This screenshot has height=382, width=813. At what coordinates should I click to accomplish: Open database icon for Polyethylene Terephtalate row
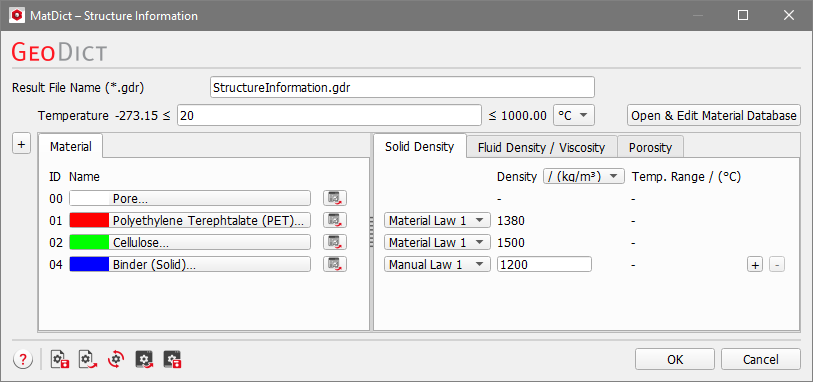tap(334, 220)
